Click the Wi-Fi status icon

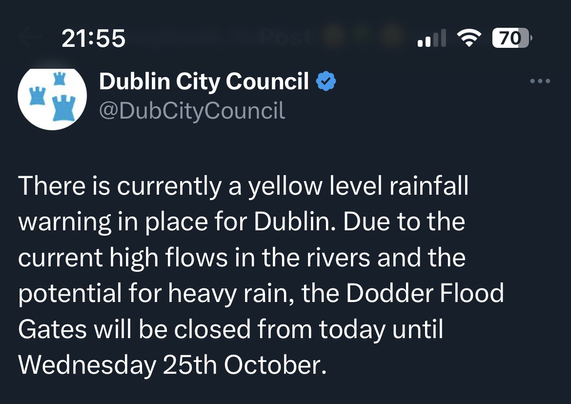[469, 38]
